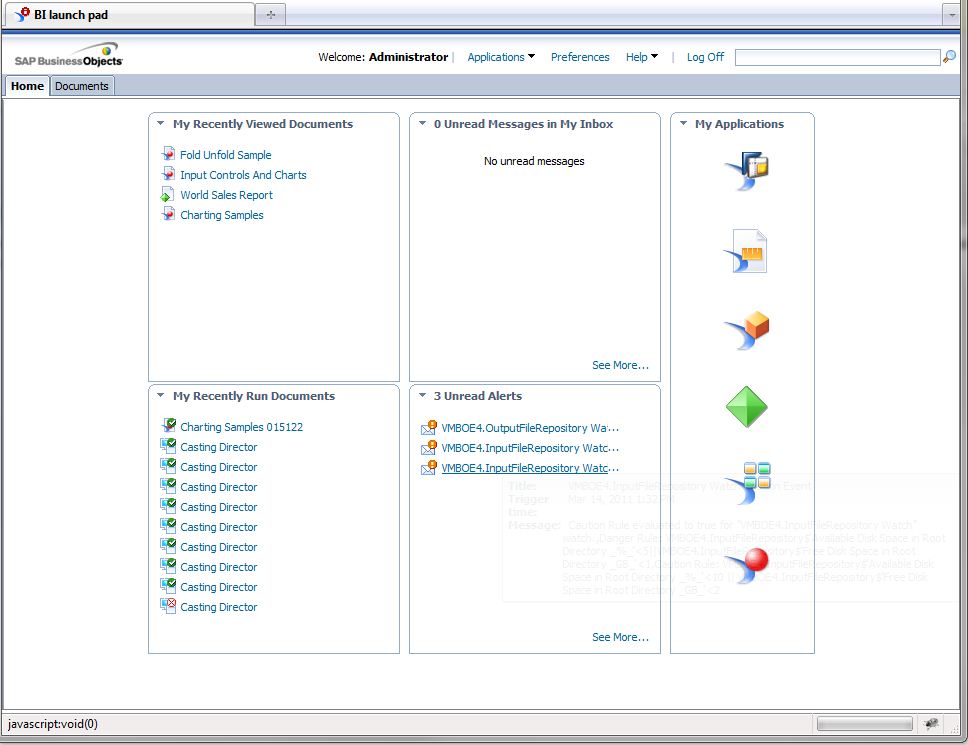Click the search magnifier icon
Viewport: 968px width, 745px height.
tap(949, 57)
